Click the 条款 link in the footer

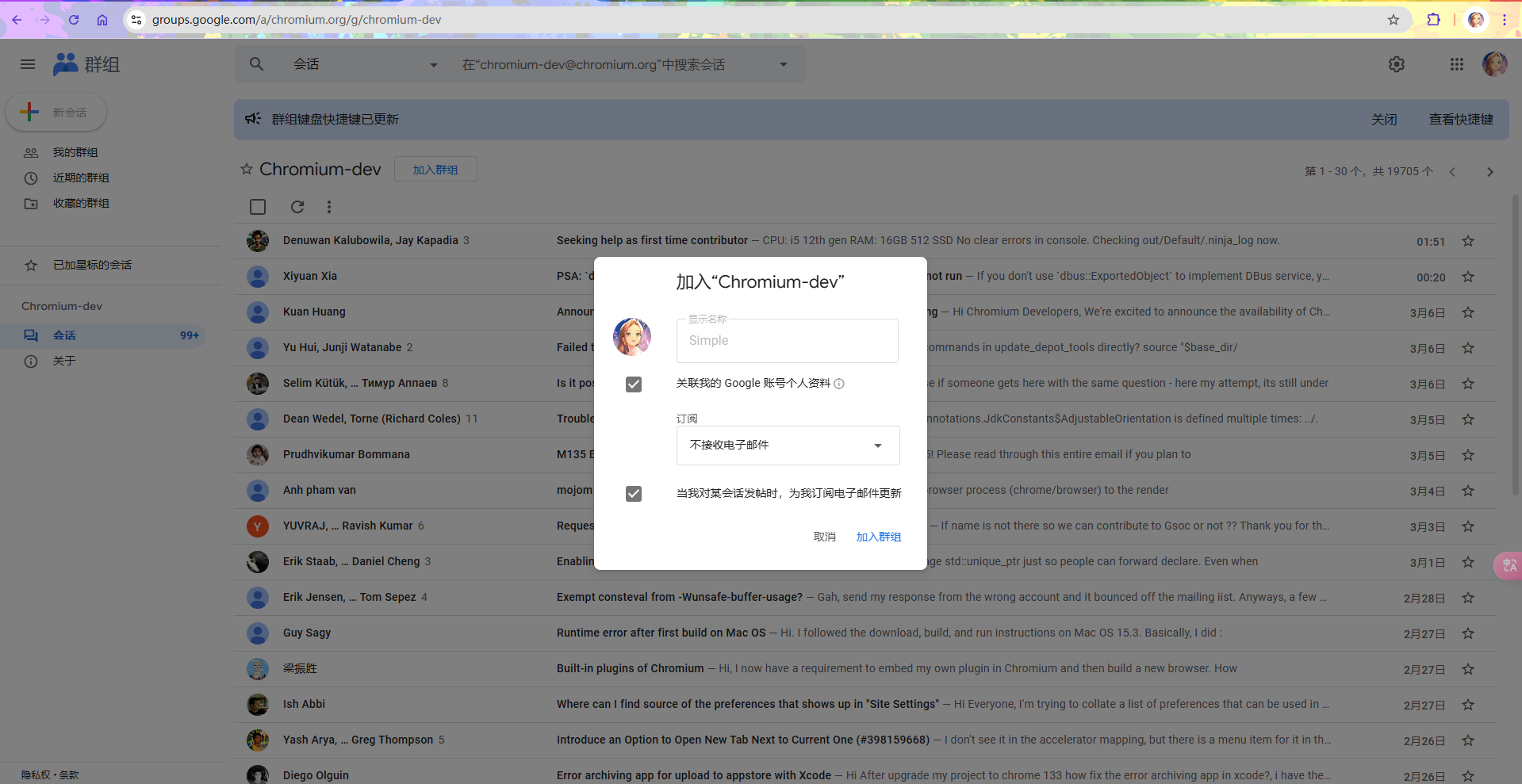pyautogui.click(x=69, y=775)
